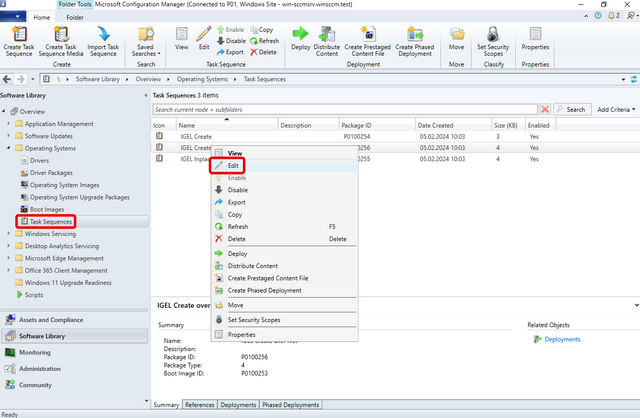Select Boot Images in the navigation tree
This screenshot has height=418, width=640.
pos(47,209)
